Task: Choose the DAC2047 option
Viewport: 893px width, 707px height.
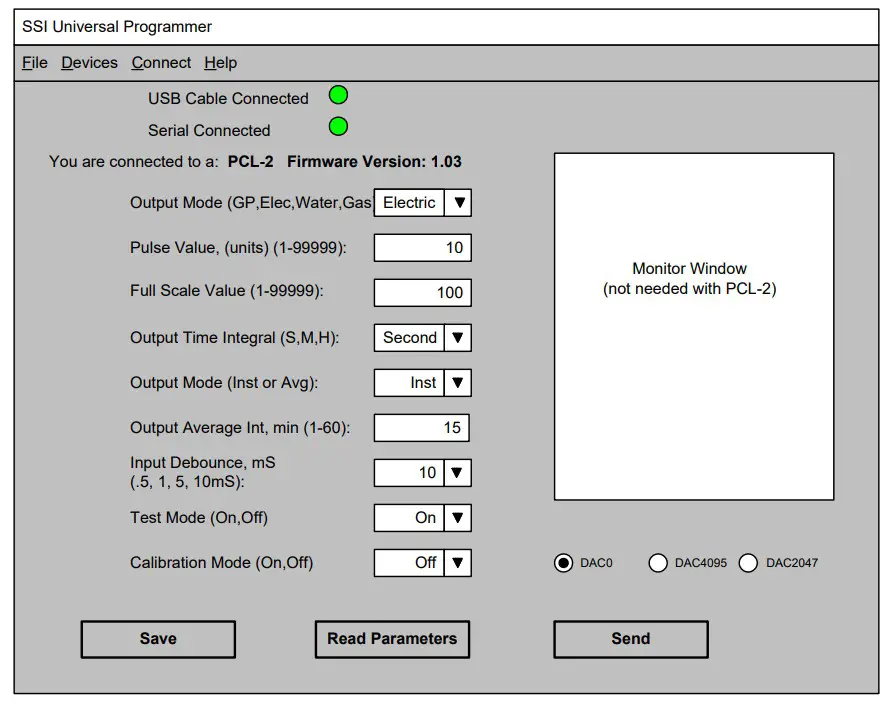Action: point(748,563)
